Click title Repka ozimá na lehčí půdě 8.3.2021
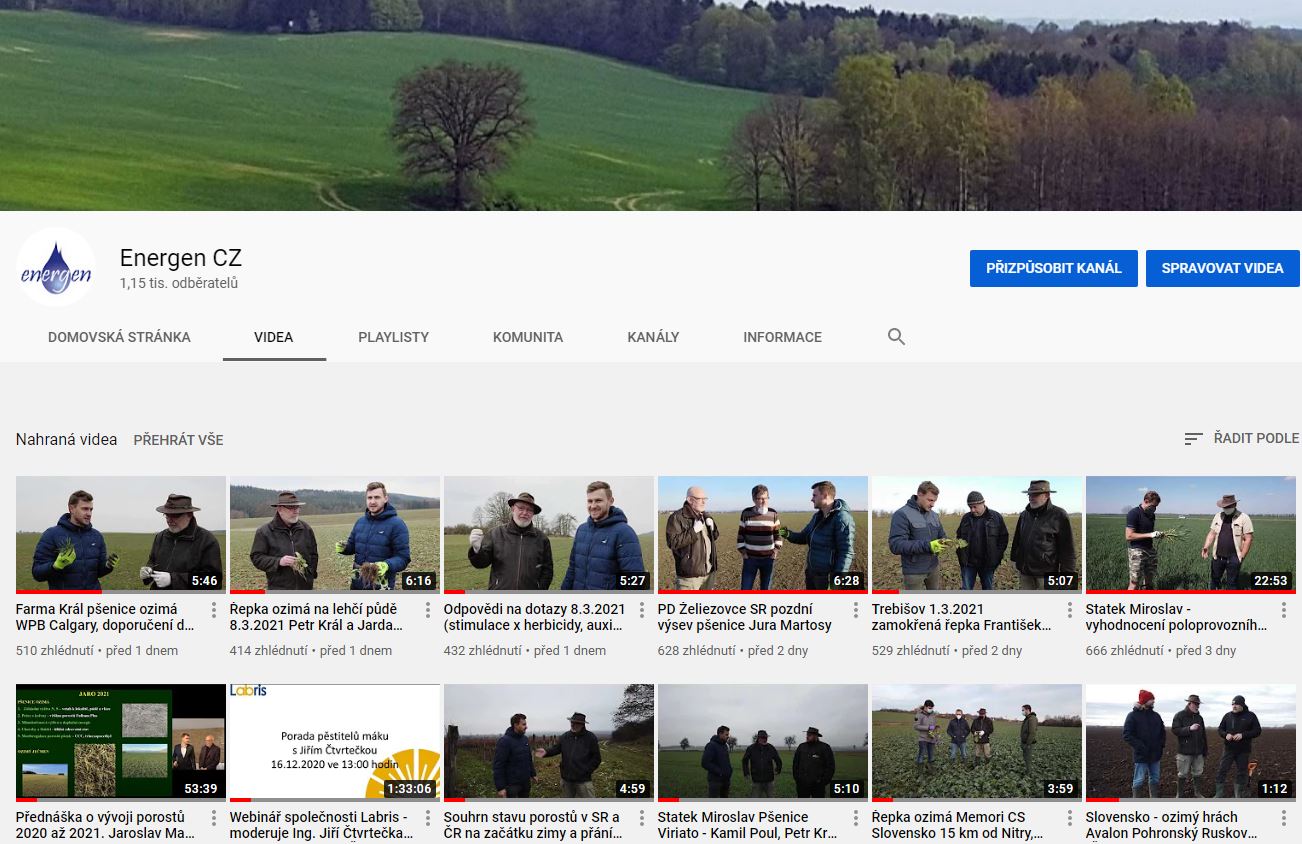The image size is (1302, 844). tap(317, 617)
